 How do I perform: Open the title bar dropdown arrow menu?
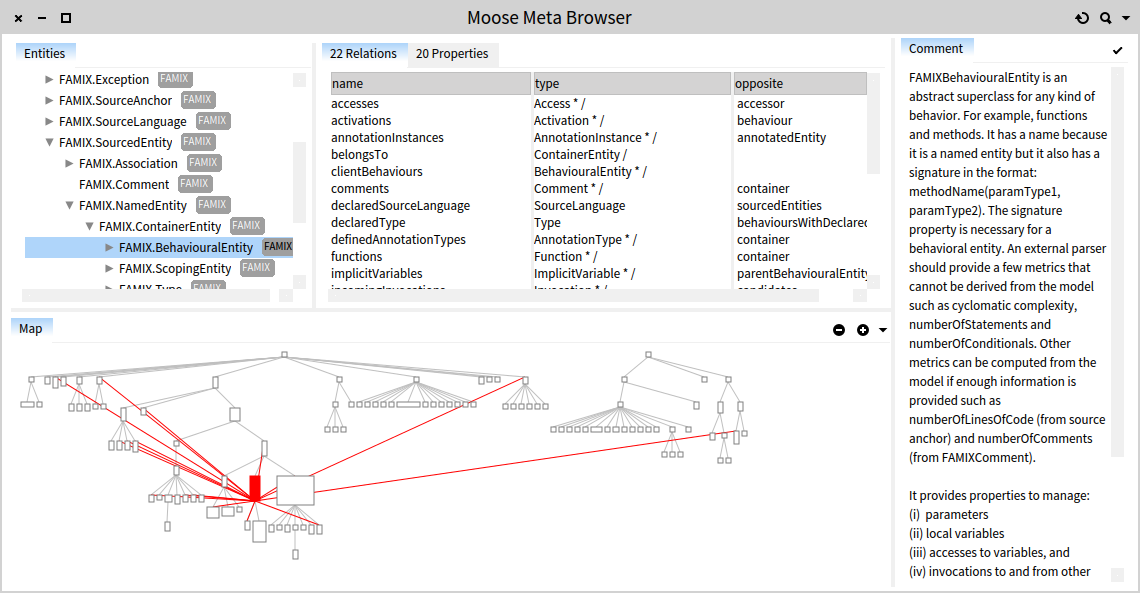click(x=1126, y=18)
